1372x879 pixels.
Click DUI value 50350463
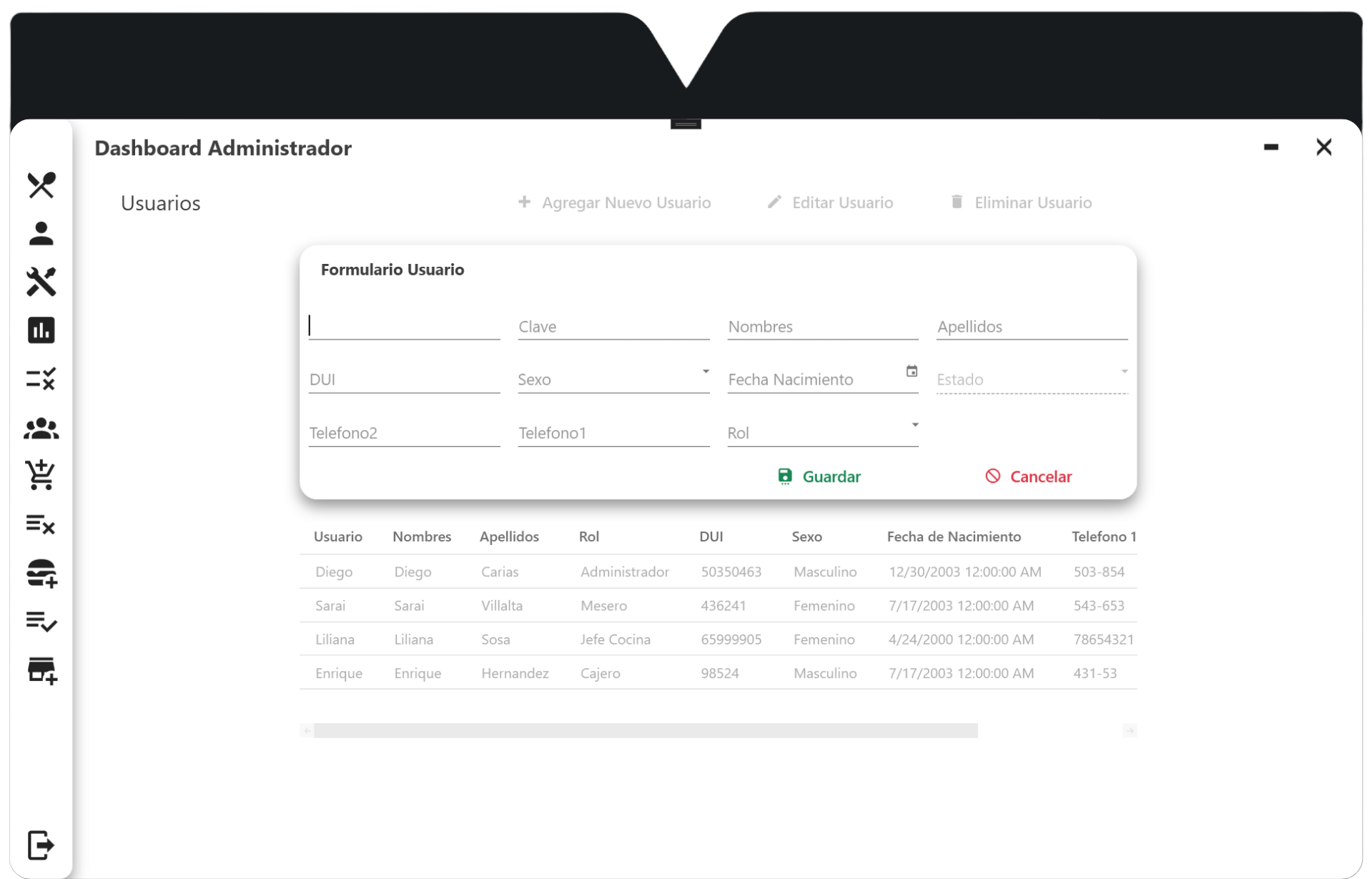pos(731,571)
